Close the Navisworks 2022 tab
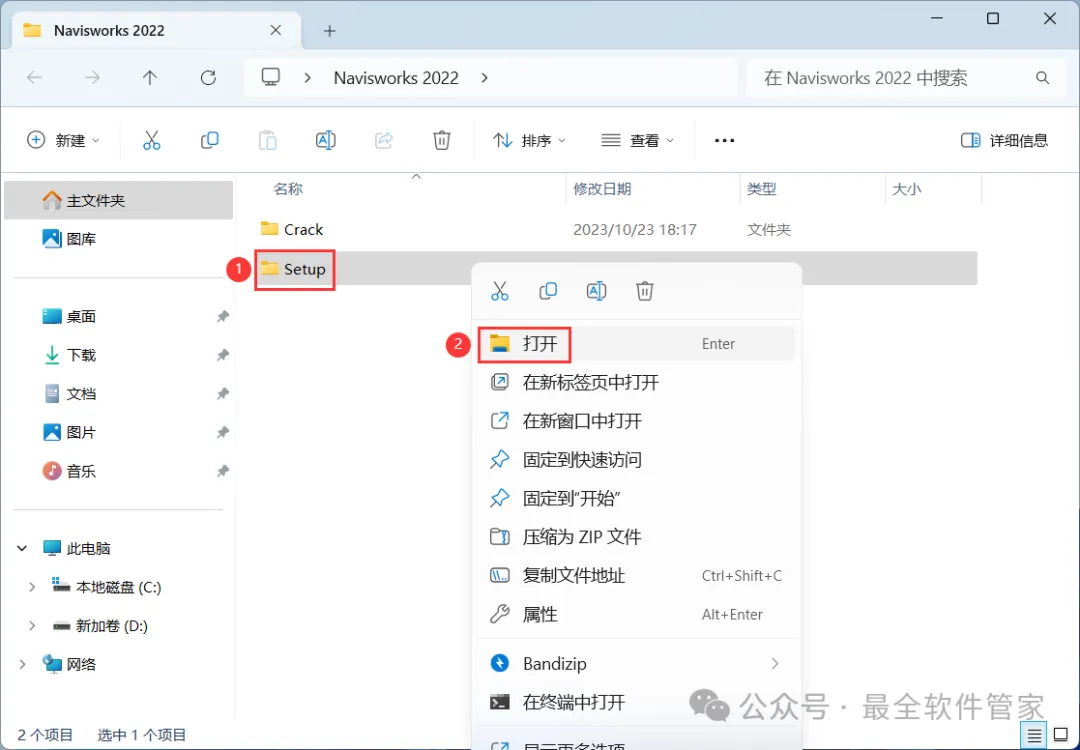This screenshot has width=1080, height=750. (276, 30)
